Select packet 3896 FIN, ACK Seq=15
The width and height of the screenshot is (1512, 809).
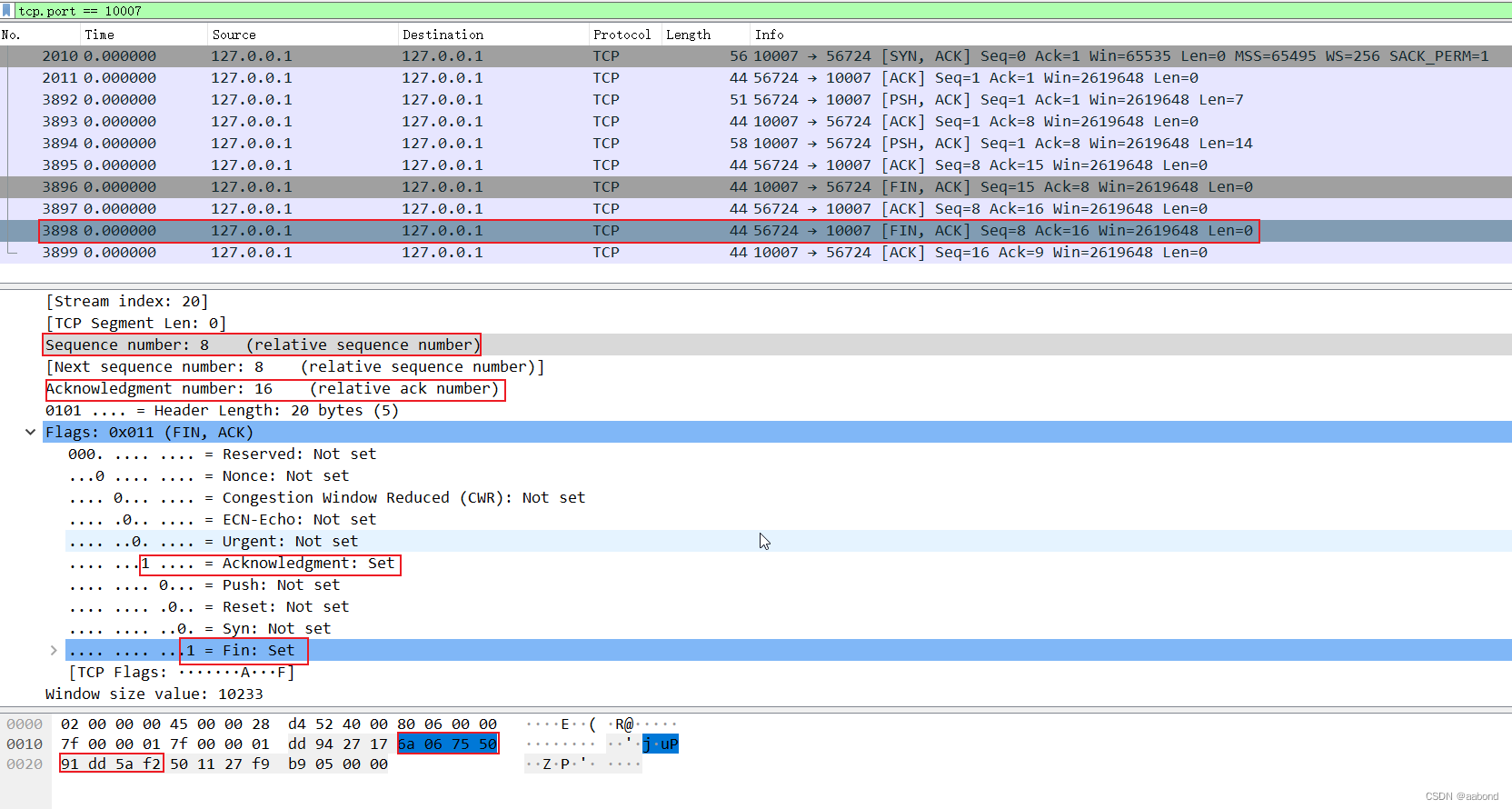pos(756,187)
